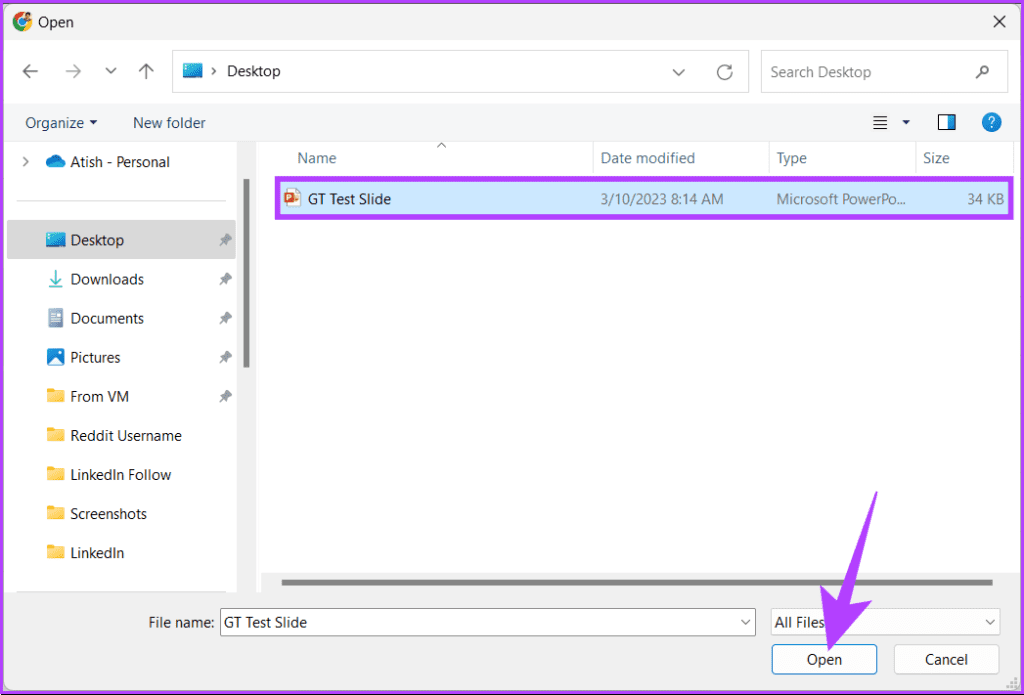Click the Desktop breadcrumb in address bar
Screen dimensions: 1024x695
tap(253, 72)
